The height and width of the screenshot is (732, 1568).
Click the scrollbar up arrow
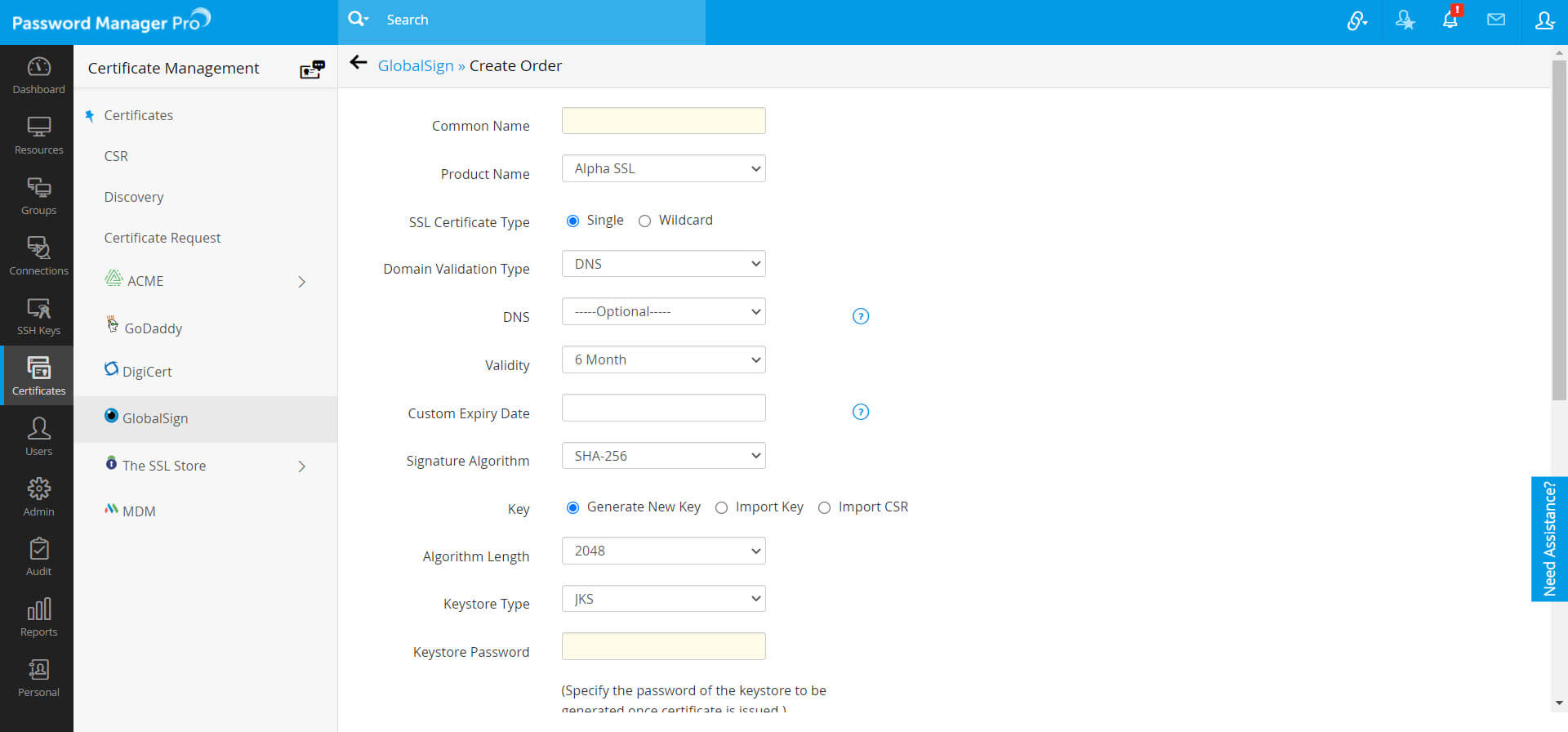pyautogui.click(x=1559, y=52)
